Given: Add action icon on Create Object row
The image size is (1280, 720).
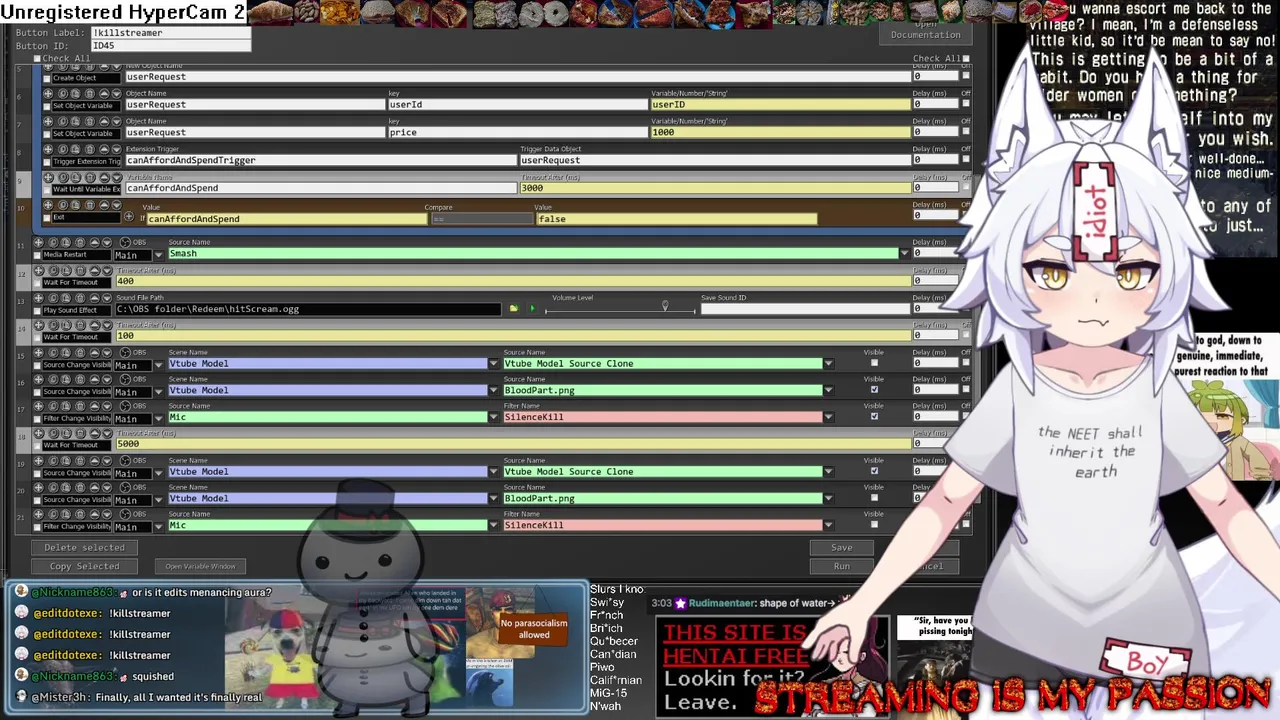Looking at the screenshot, I should point(48,66).
